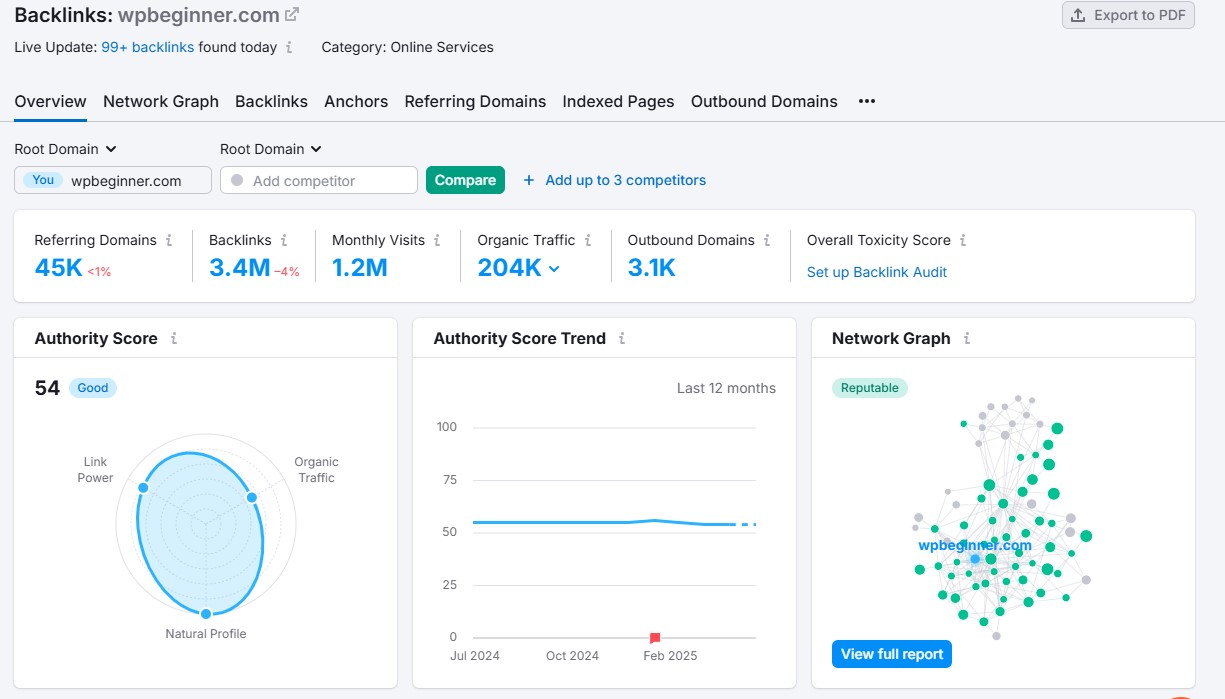The width and height of the screenshot is (1225, 699).
Task: Click info icon next to Backlinks metric
Action: click(x=284, y=240)
